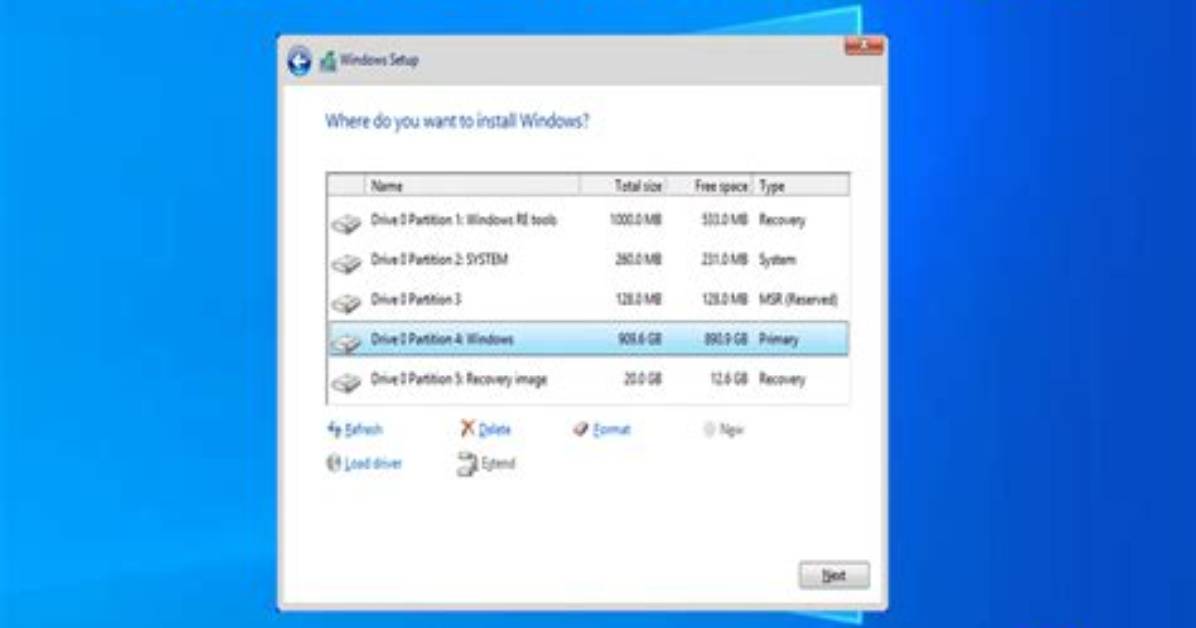Close the Windows Setup dialog
1196x628 pixels.
[863, 46]
